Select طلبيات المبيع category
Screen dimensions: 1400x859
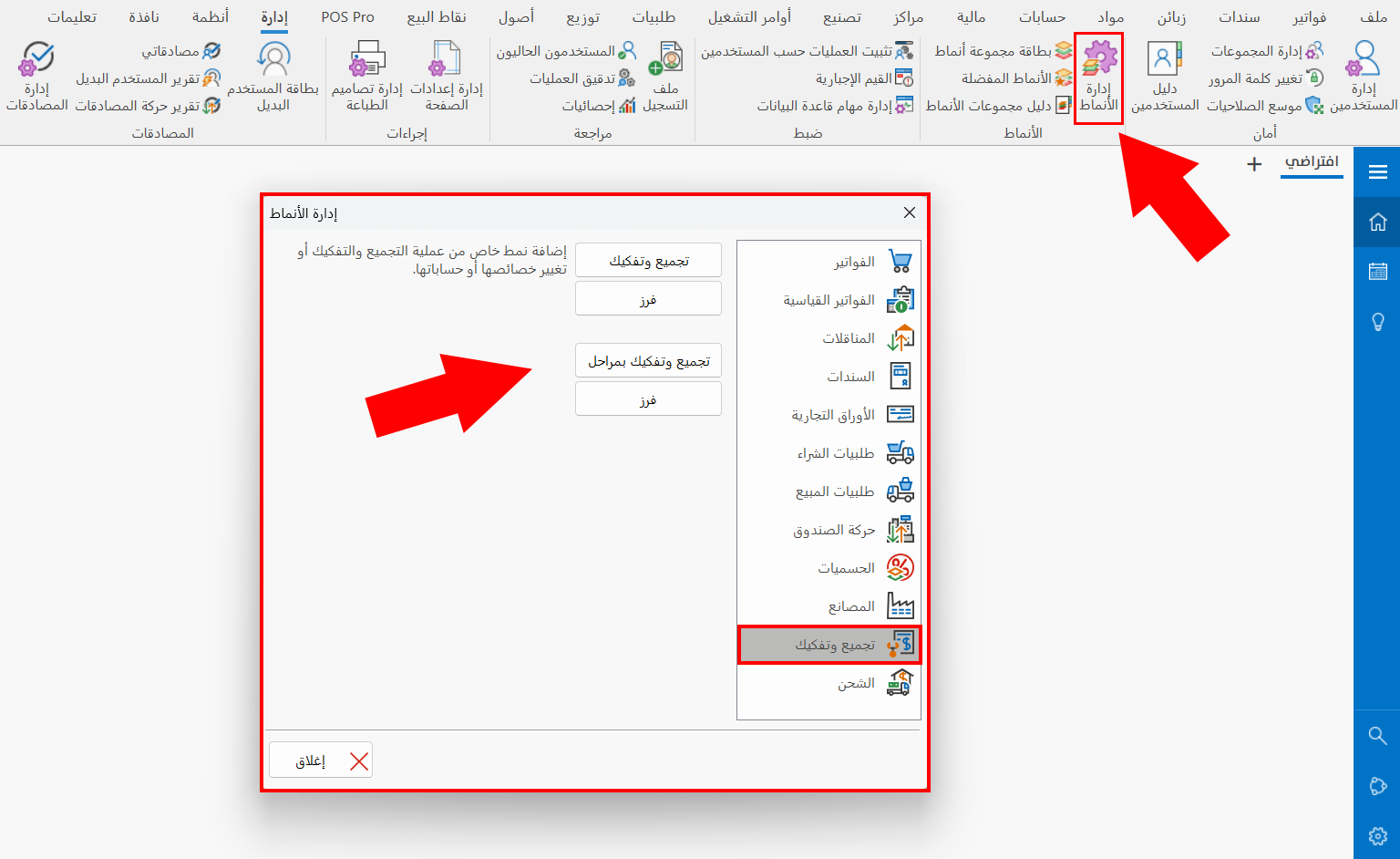click(829, 492)
